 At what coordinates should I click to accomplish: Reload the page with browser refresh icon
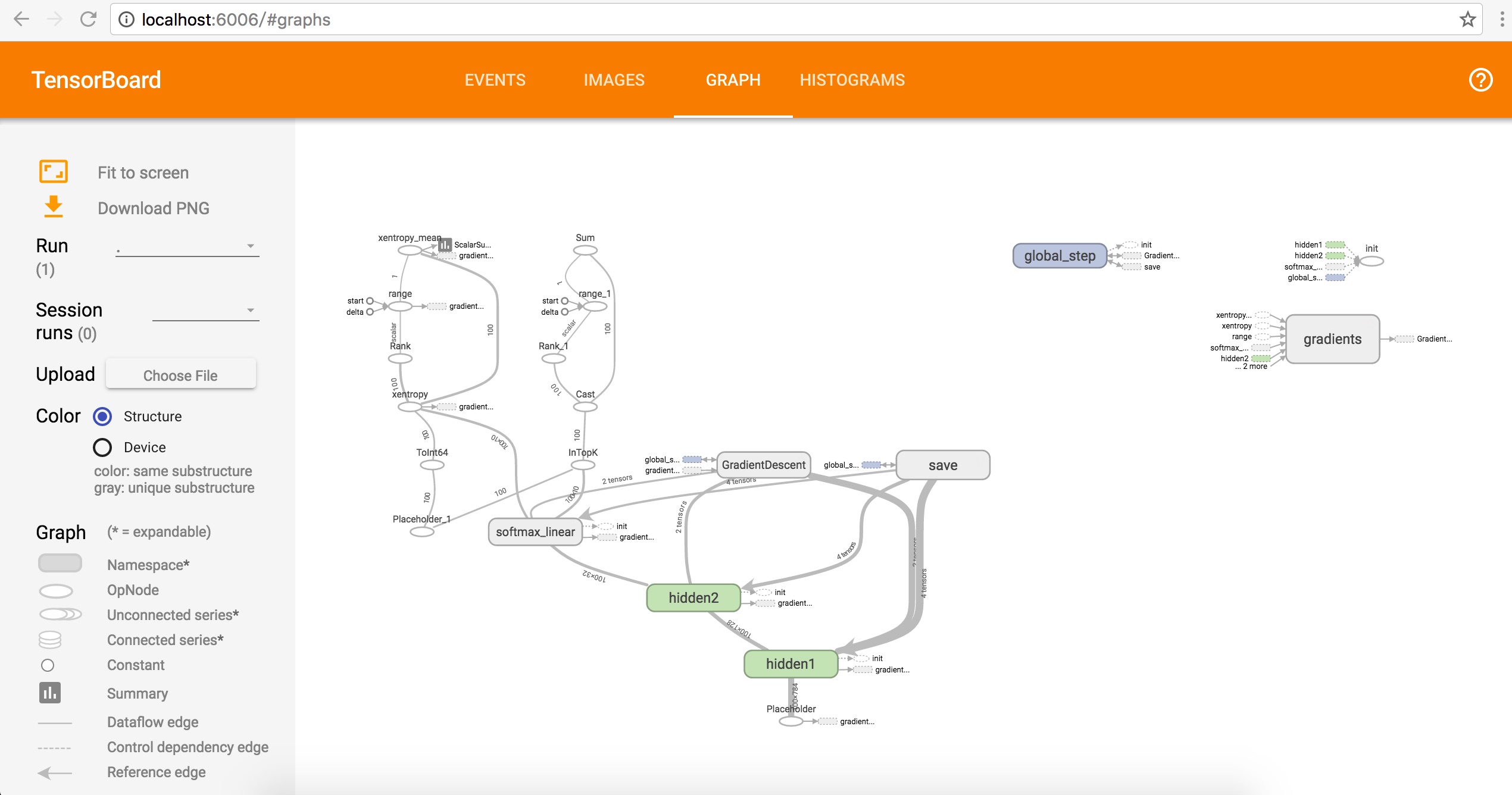coord(88,20)
